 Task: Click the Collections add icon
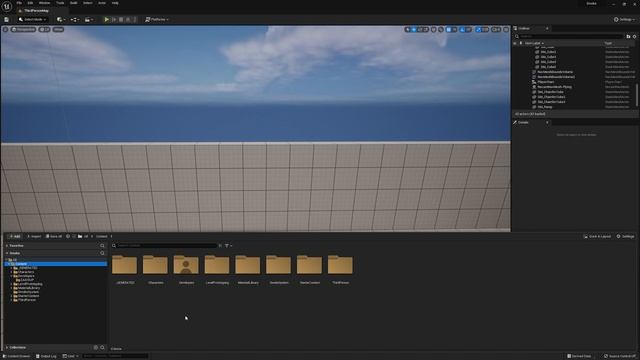(96, 348)
